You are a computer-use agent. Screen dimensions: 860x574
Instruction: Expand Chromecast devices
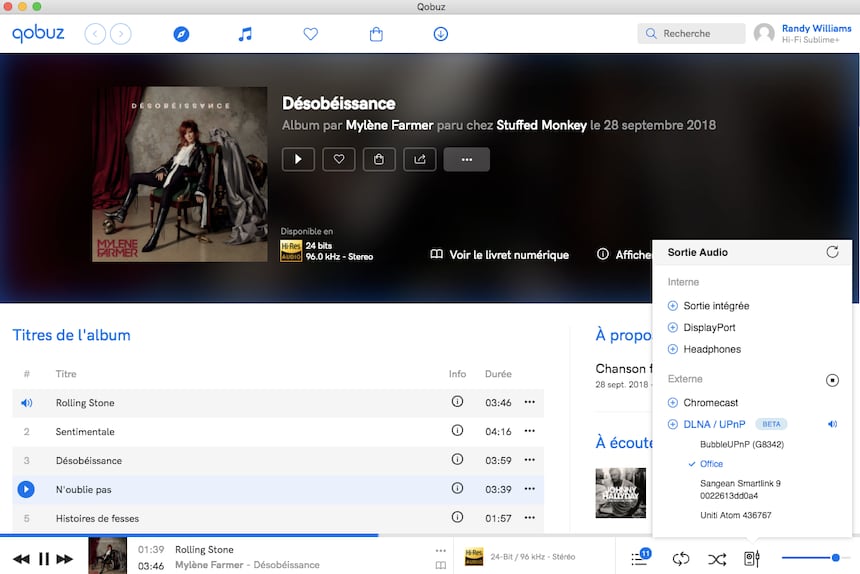tap(672, 402)
